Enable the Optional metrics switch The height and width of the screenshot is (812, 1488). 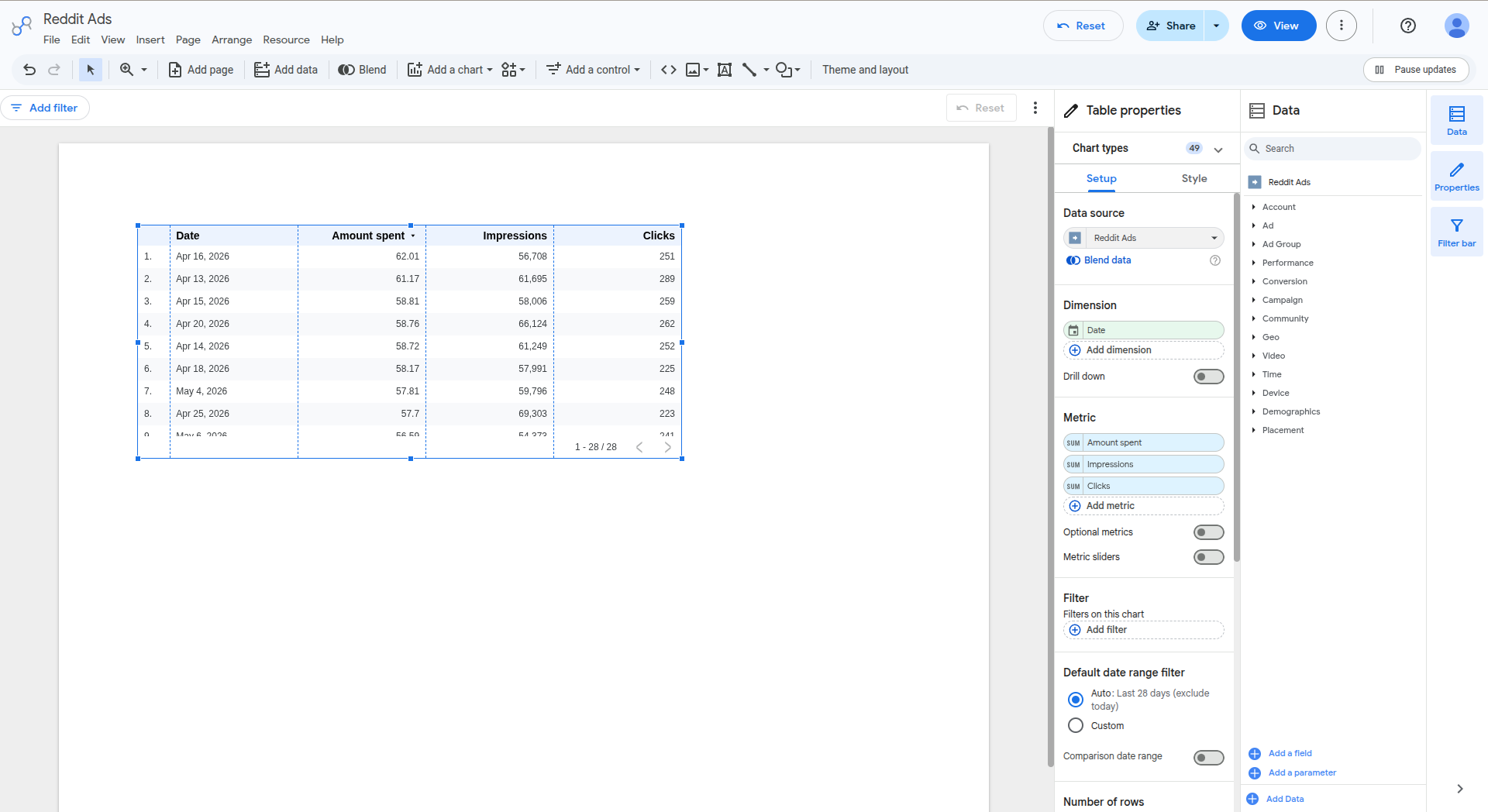click(1209, 532)
